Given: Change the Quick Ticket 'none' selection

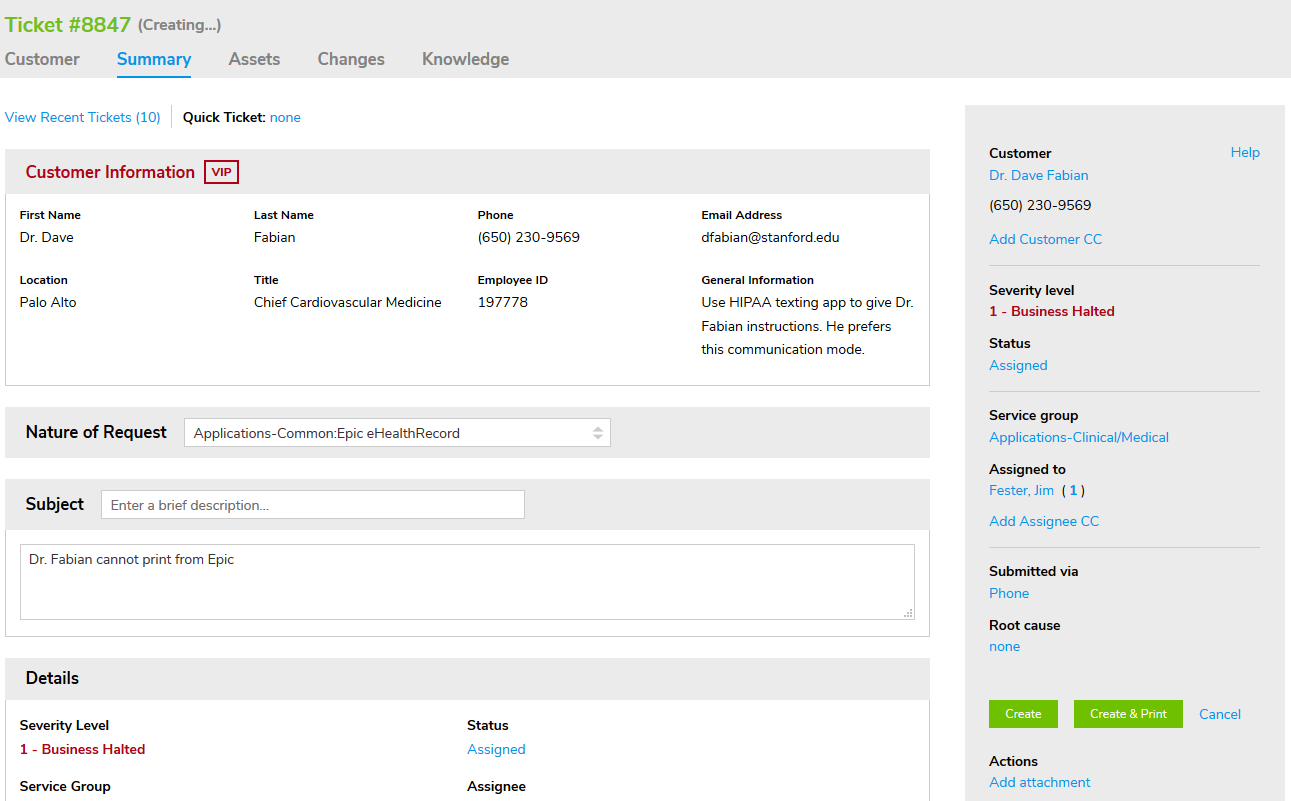Looking at the screenshot, I should (285, 117).
